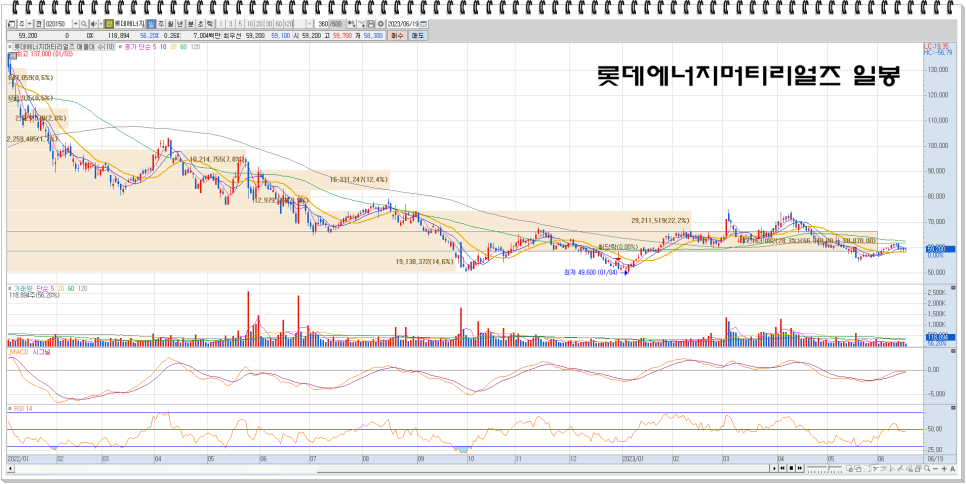Select the 일 (daily) period button
This screenshot has width=966, height=484.
[x=150, y=23]
